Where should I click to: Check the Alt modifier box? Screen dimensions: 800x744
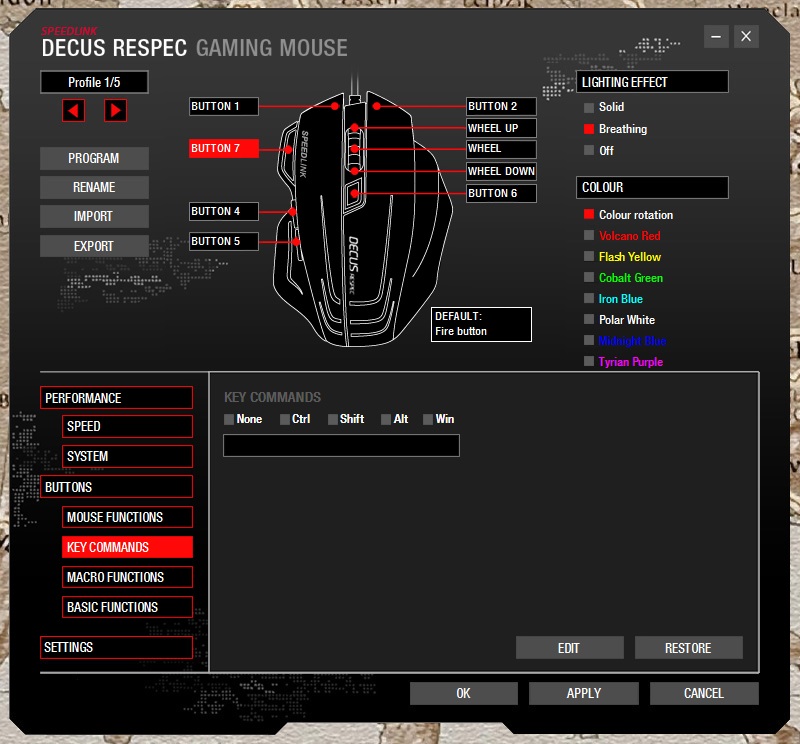click(386, 419)
